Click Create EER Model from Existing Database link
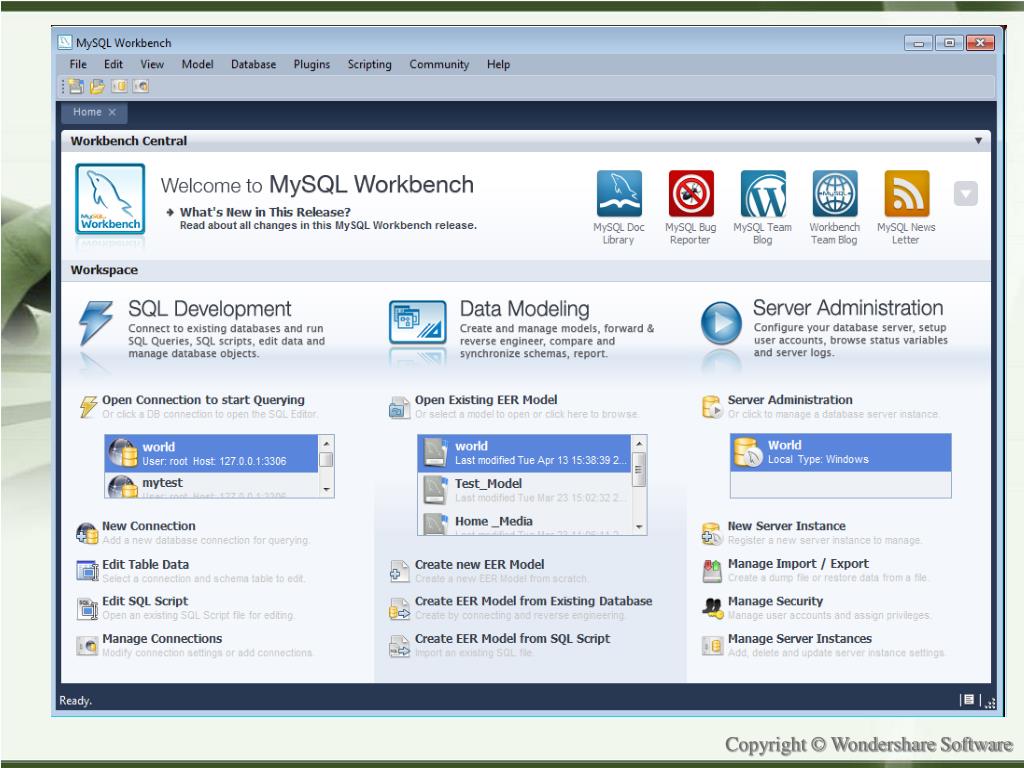Screen dimensions: 1024x768 [534, 601]
